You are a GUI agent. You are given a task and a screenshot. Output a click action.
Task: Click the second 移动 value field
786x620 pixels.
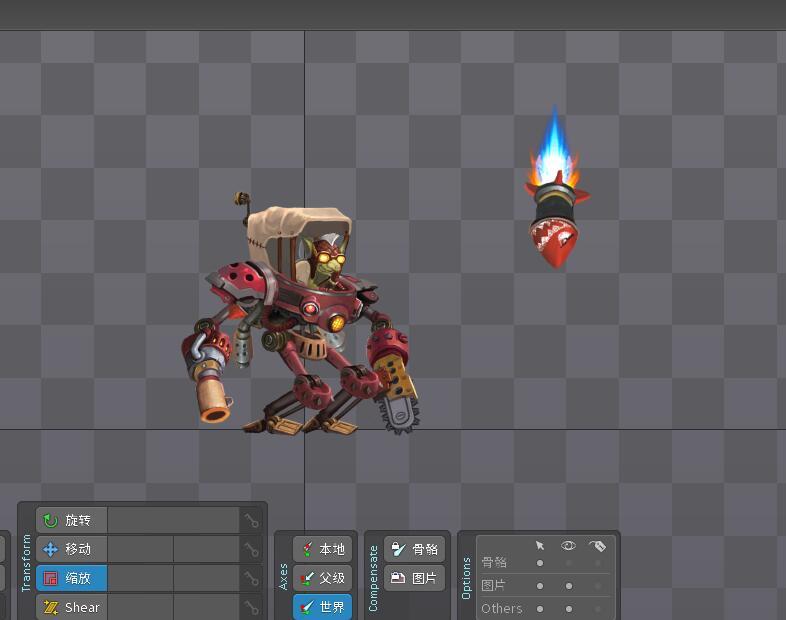coord(207,549)
